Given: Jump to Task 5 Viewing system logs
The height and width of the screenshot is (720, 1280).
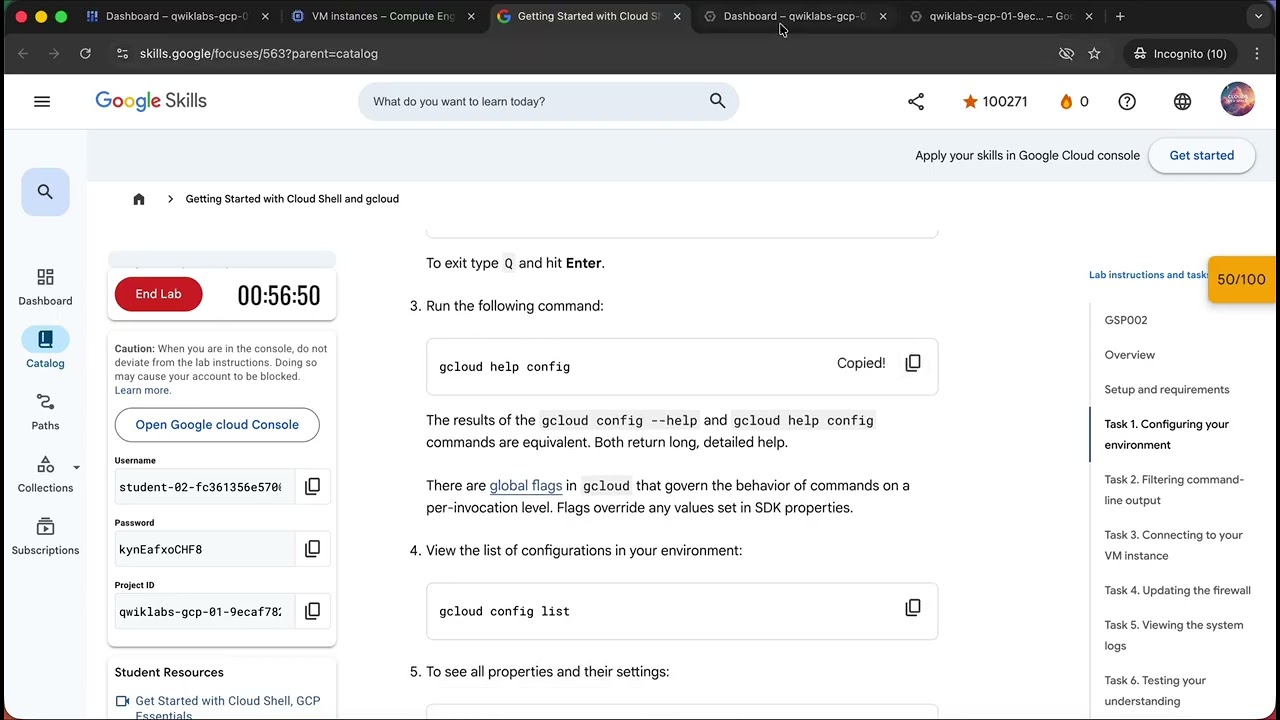Looking at the screenshot, I should pyautogui.click(x=1173, y=635).
